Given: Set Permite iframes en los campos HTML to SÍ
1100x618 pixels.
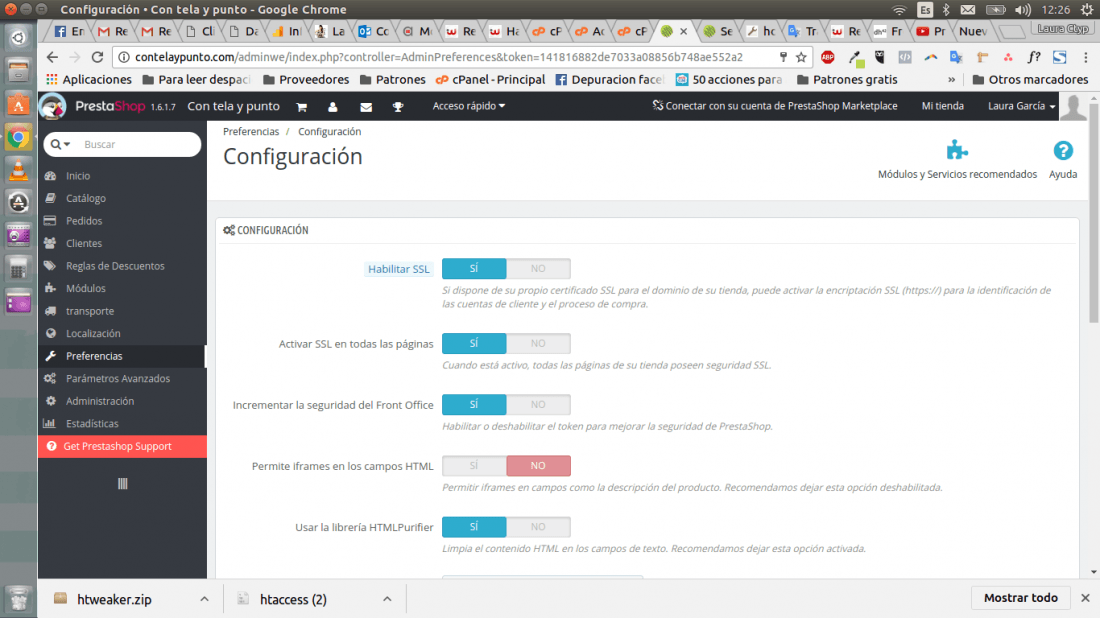Looking at the screenshot, I should 474,466.
